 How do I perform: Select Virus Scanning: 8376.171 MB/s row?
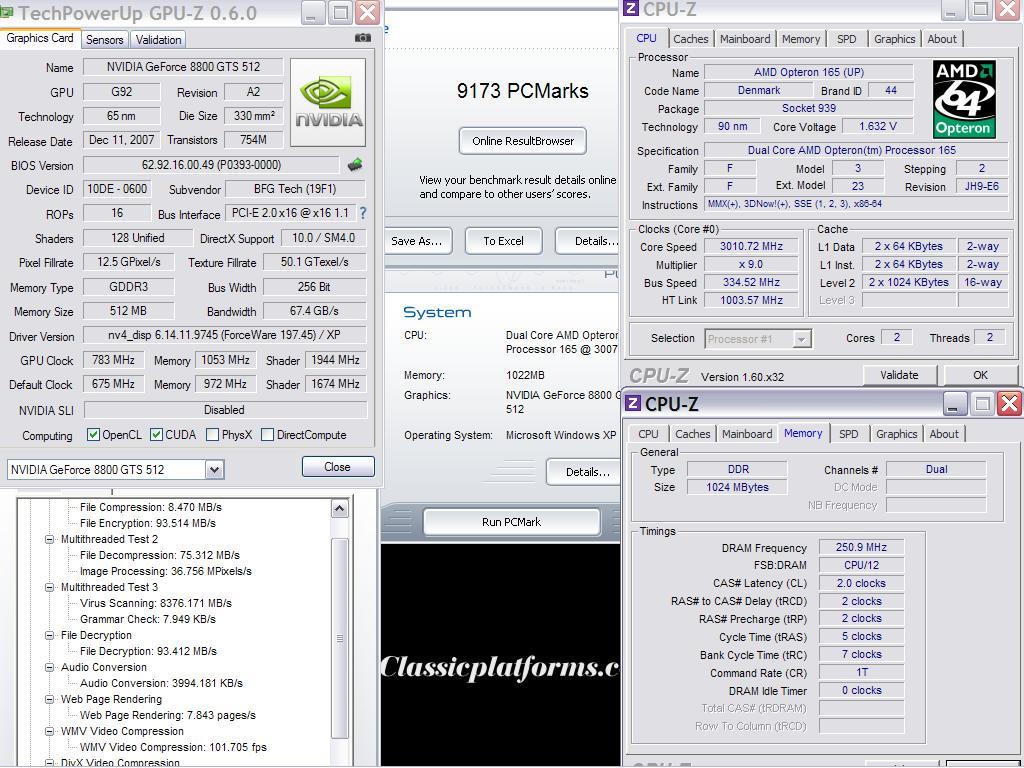click(x=155, y=603)
